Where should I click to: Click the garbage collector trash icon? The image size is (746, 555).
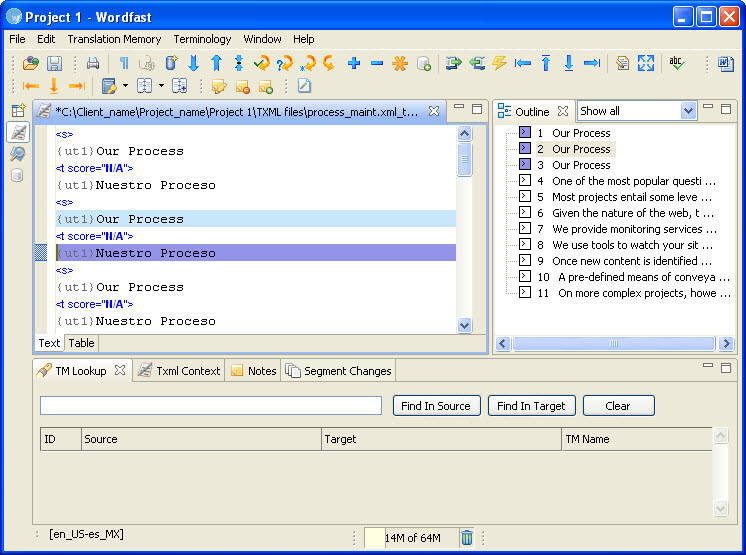click(467, 537)
